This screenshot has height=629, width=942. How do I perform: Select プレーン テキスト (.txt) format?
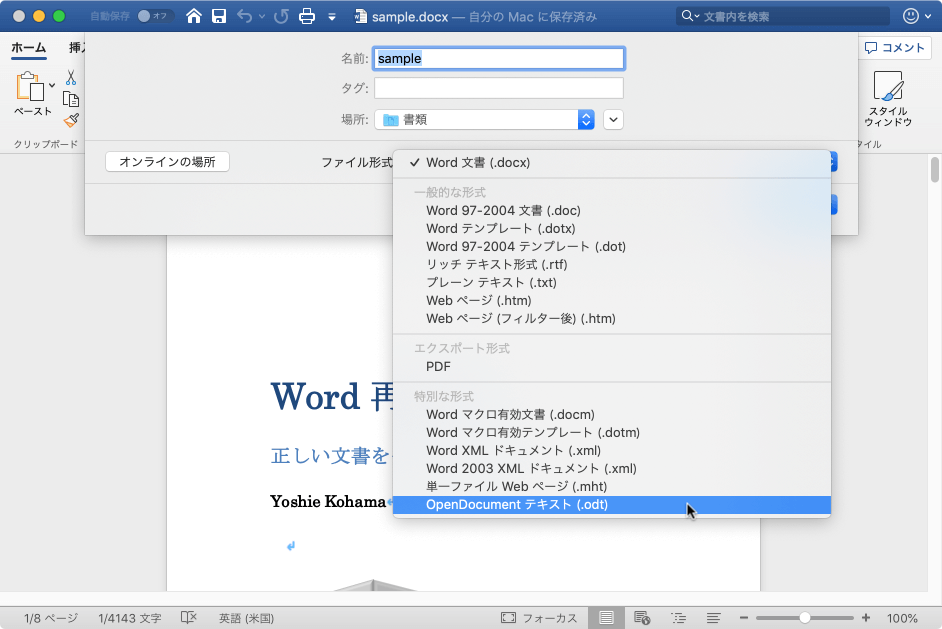pyautogui.click(x=612, y=283)
